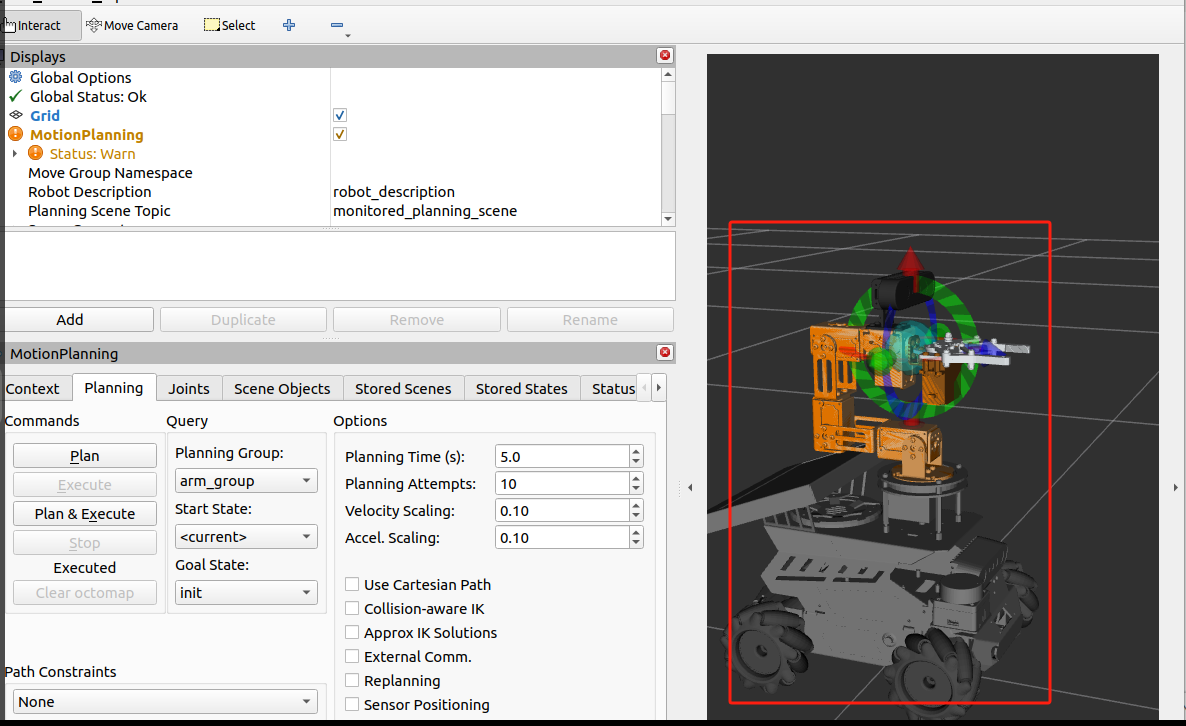Increase Velocity Scaling with up arrow
Screen dimensions: 1186x726
click(636, 505)
